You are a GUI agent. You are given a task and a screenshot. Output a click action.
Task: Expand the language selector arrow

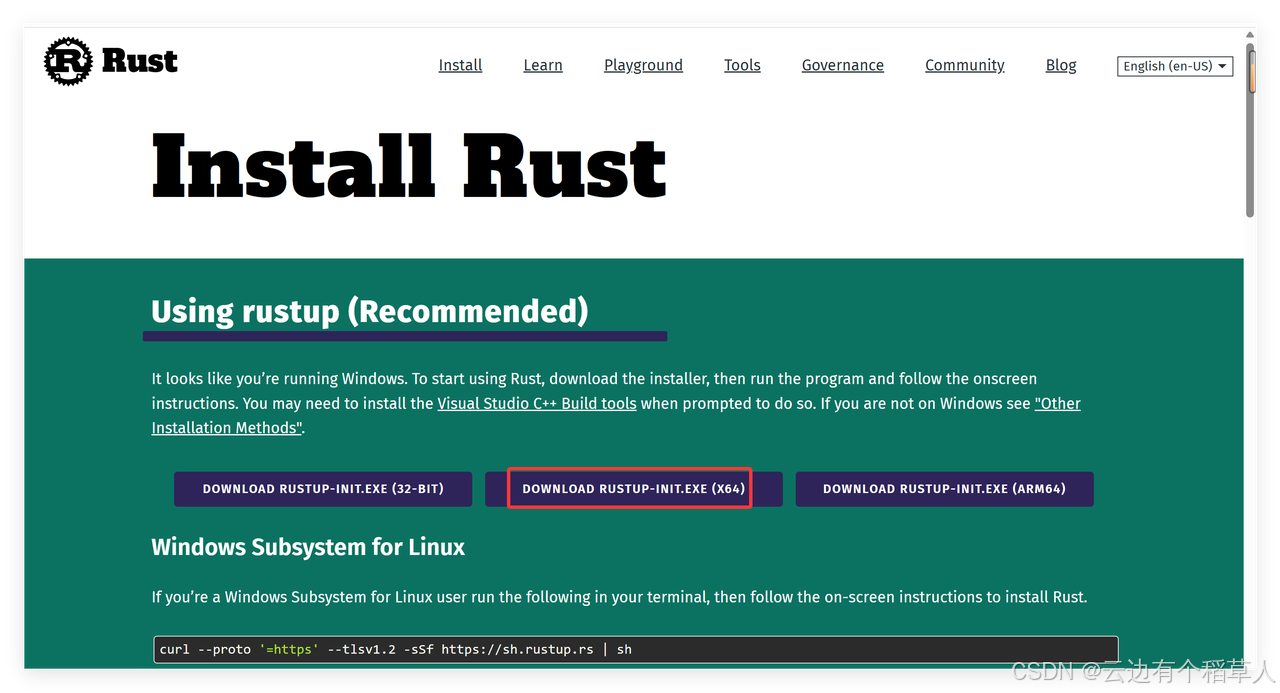[1224, 66]
